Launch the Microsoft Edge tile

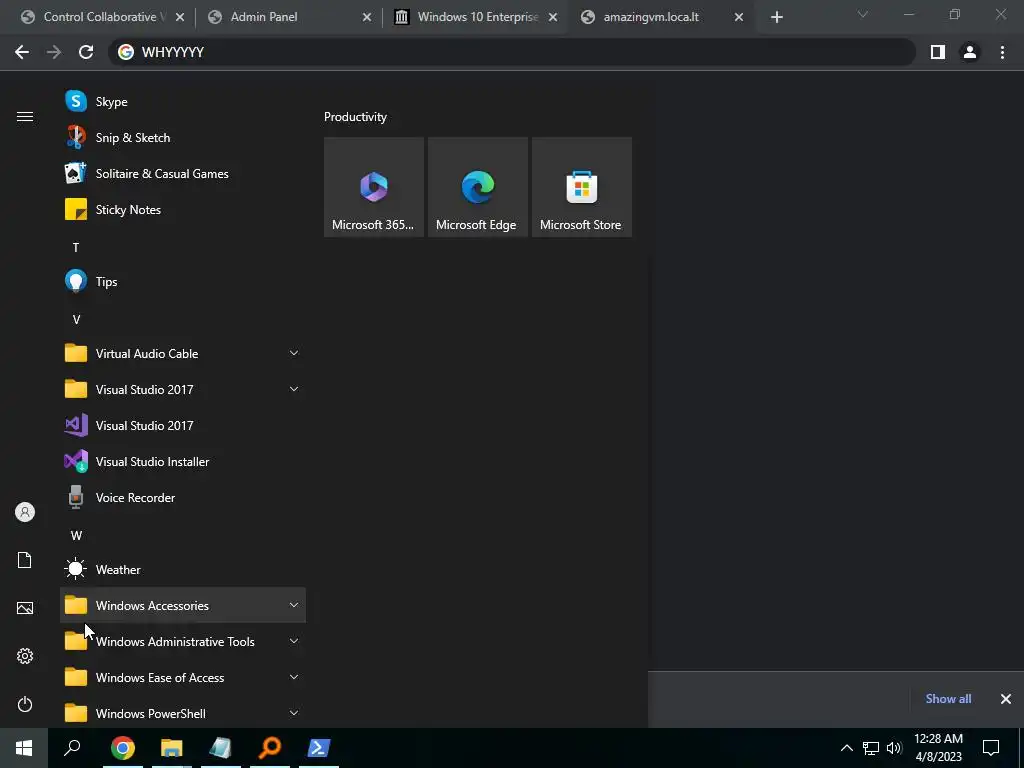[477, 187]
